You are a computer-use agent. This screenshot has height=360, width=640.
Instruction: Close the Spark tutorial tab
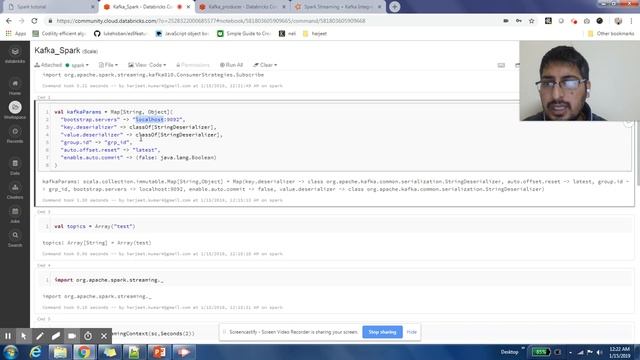click(93, 7)
